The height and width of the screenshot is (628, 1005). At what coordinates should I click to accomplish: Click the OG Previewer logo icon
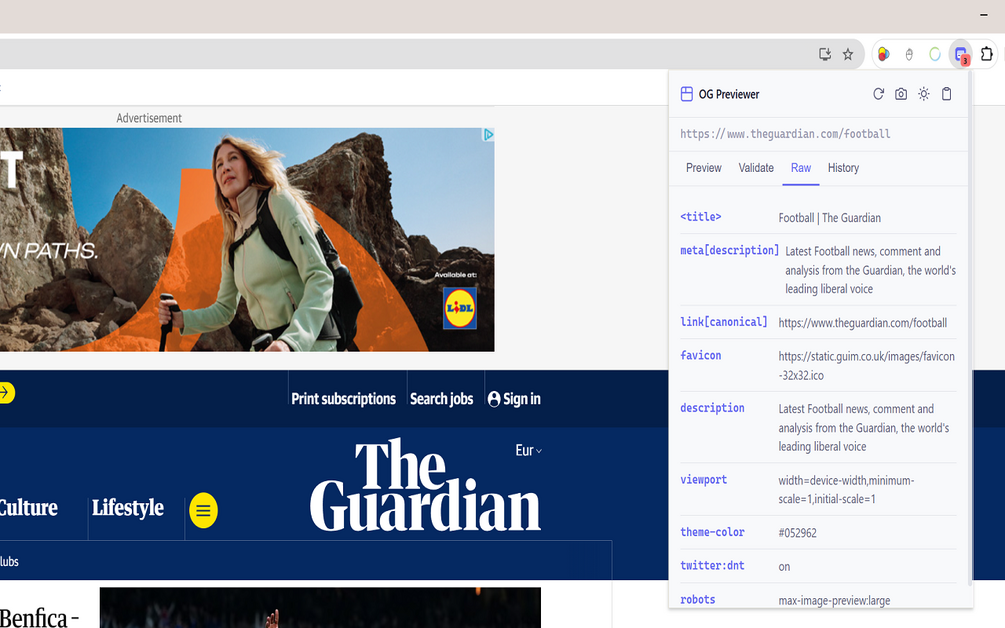[x=686, y=94]
